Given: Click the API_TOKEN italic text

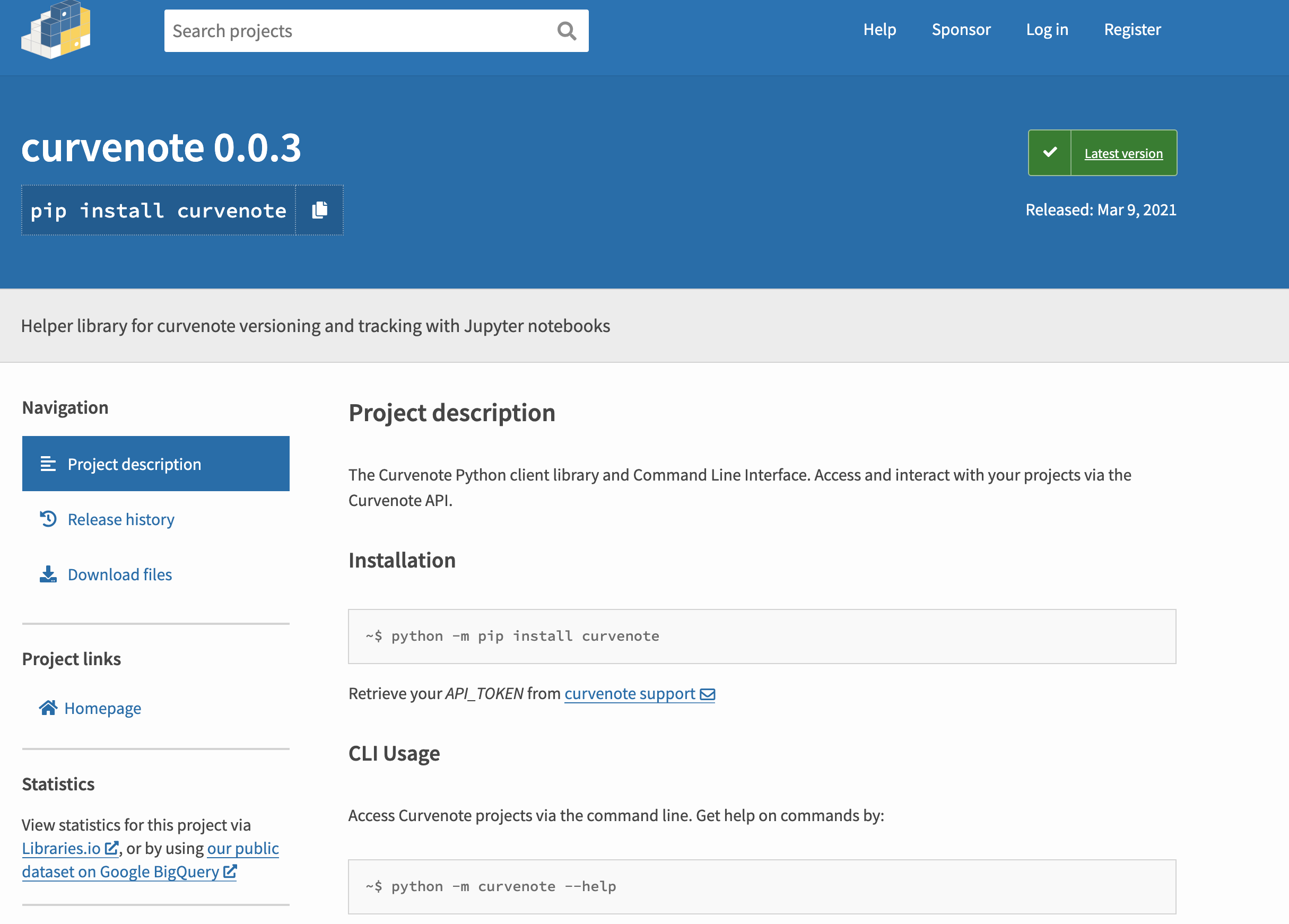Looking at the screenshot, I should pyautogui.click(x=484, y=694).
